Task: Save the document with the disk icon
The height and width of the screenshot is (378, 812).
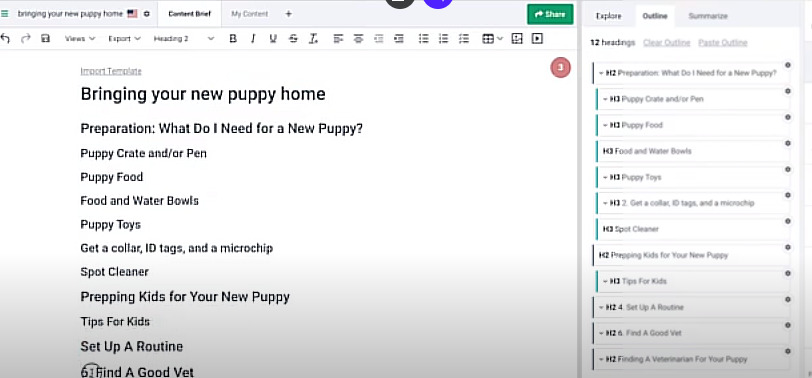Action: click(45, 38)
